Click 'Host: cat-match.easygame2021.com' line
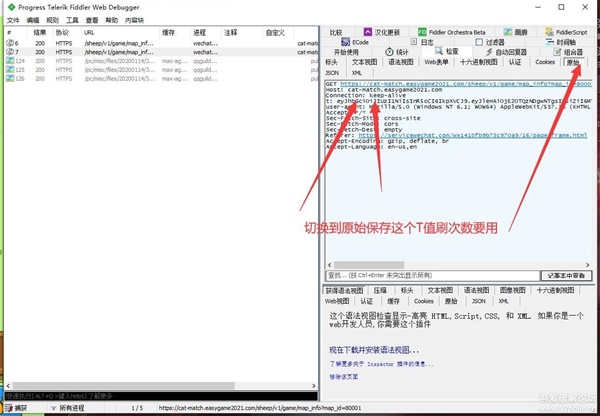This screenshot has width=600, height=416. pos(384,90)
